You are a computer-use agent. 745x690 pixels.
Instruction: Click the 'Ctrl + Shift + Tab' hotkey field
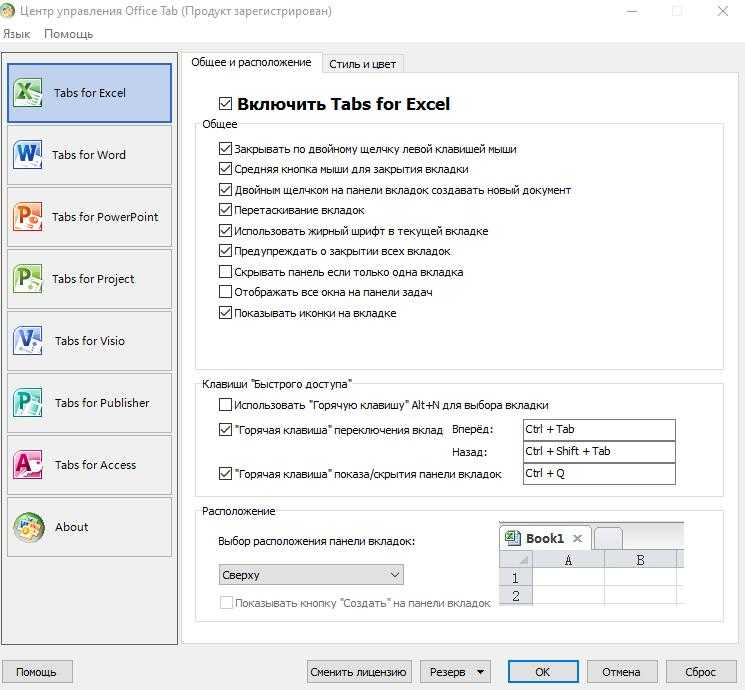[599, 451]
